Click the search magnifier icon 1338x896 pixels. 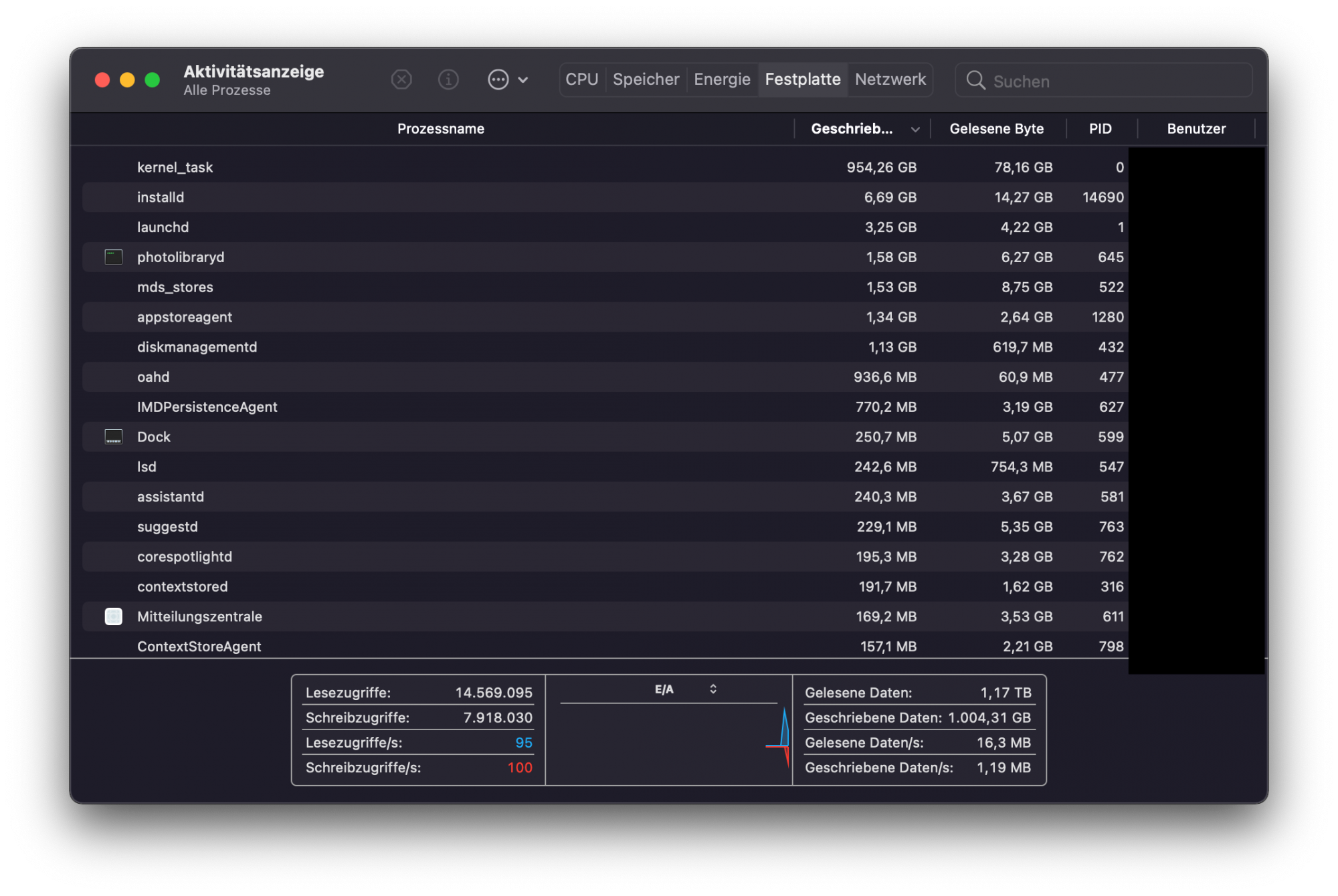pyautogui.click(x=976, y=80)
